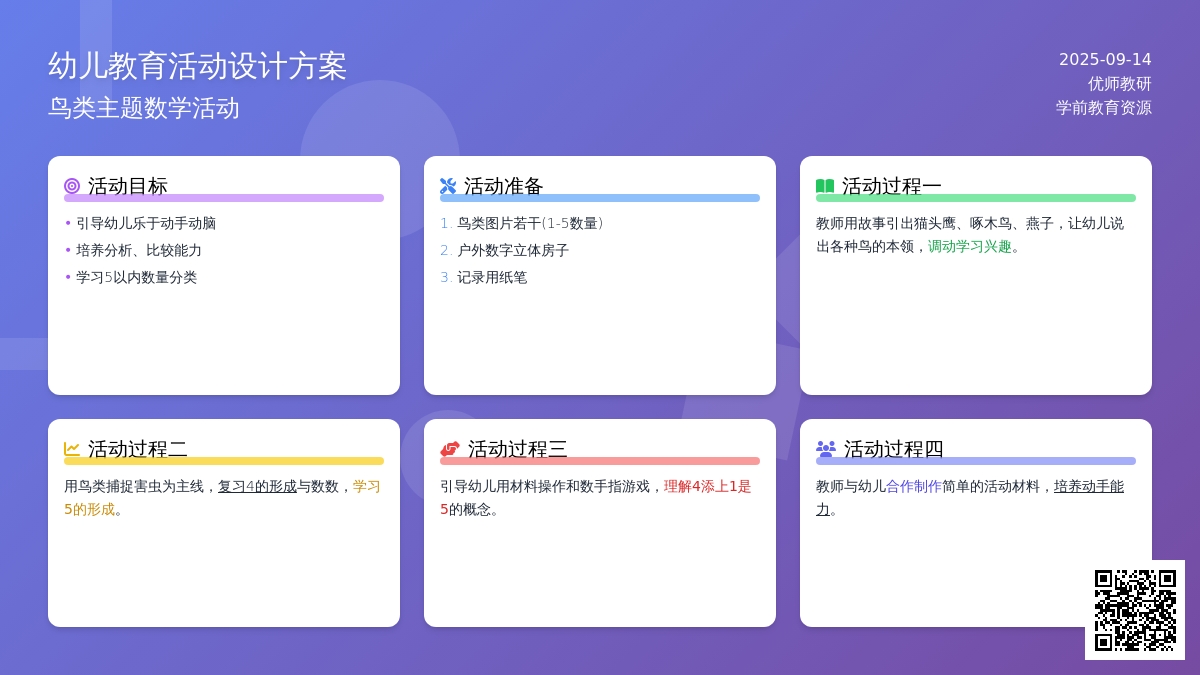Click the green text 调动学习兴趣
The height and width of the screenshot is (675, 1200).
[969, 246]
